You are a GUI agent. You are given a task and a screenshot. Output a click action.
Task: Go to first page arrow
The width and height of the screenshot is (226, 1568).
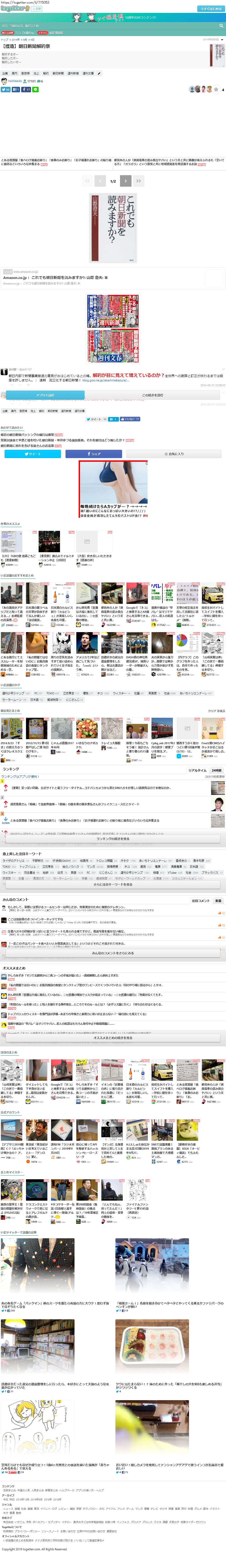click(x=87, y=181)
